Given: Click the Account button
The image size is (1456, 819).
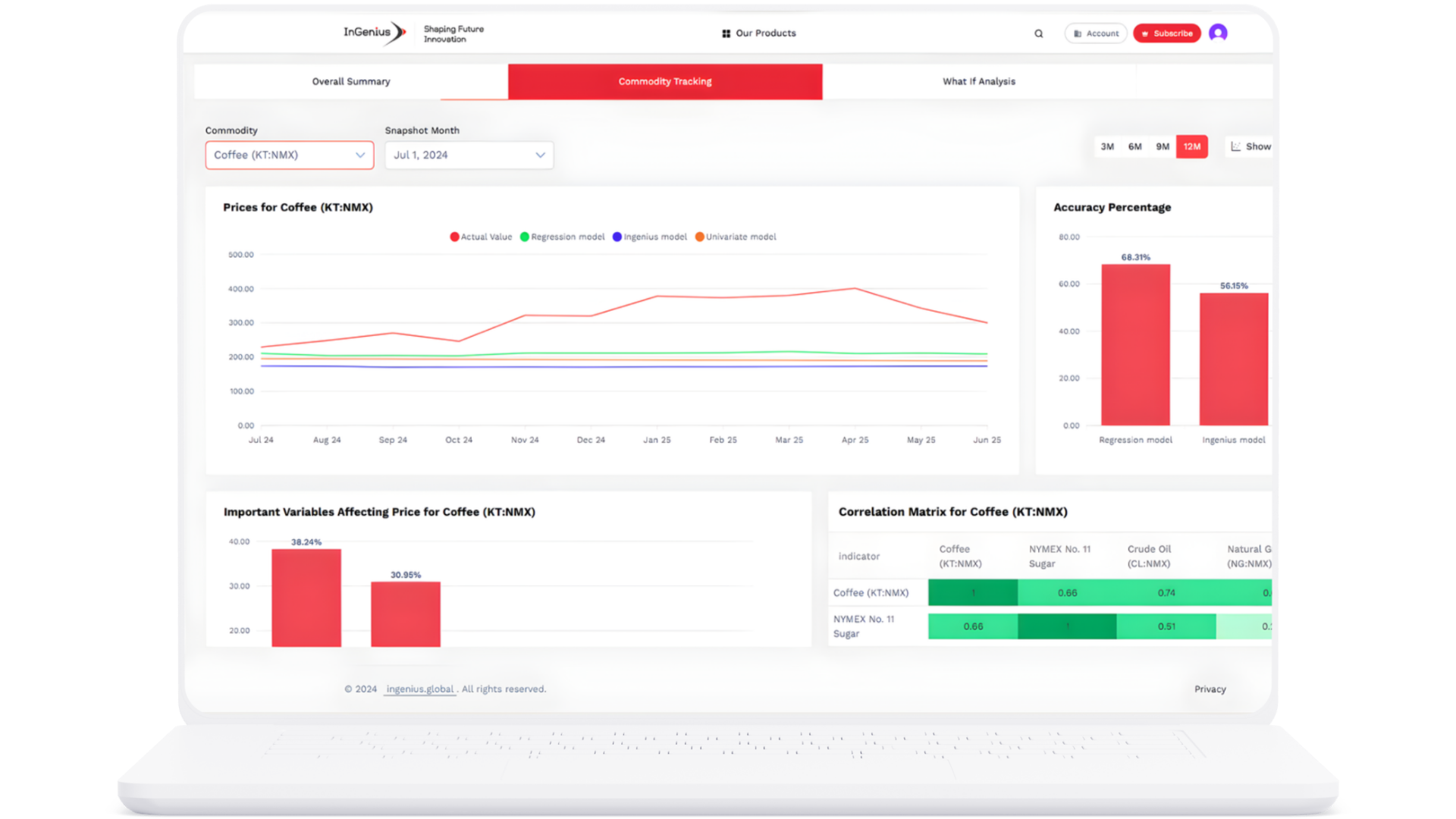Looking at the screenshot, I should 1096,33.
